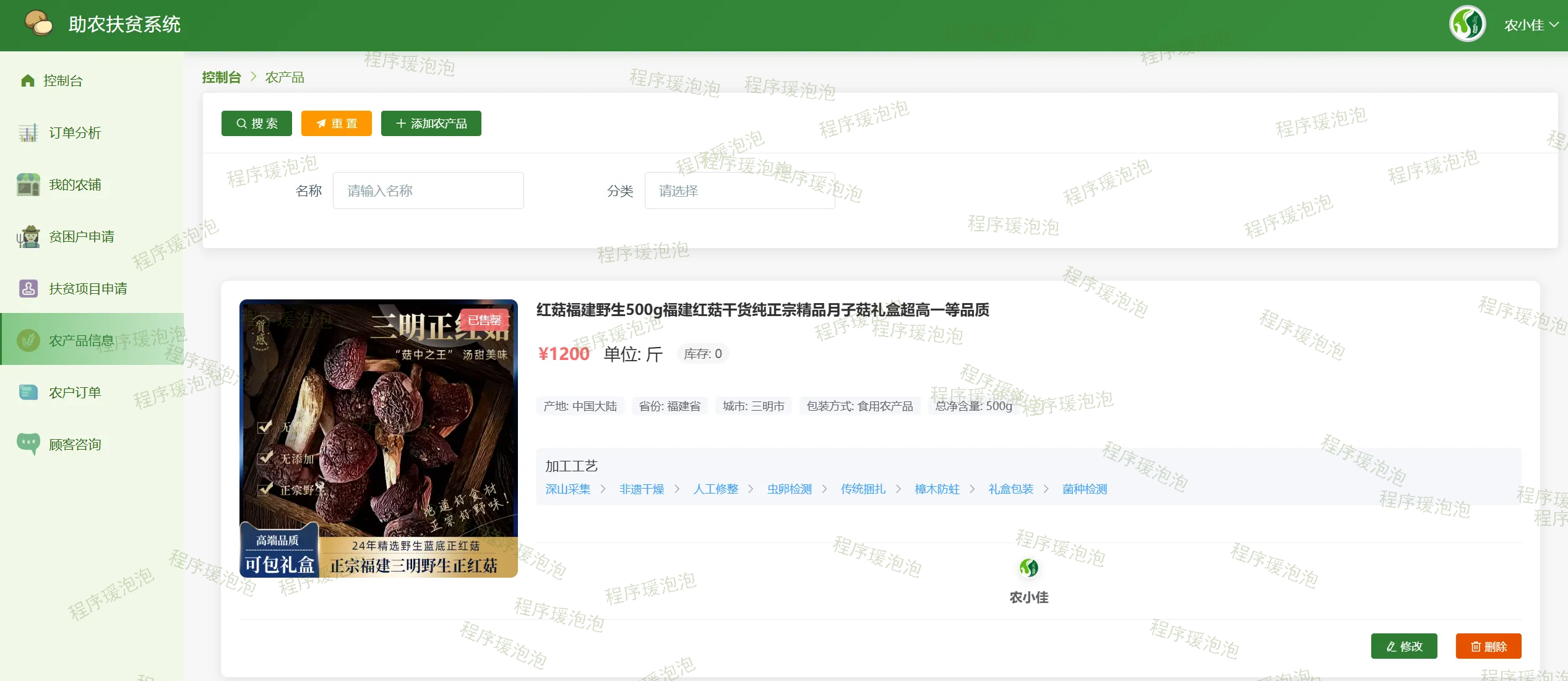Click the 修改 edit button

(1403, 646)
